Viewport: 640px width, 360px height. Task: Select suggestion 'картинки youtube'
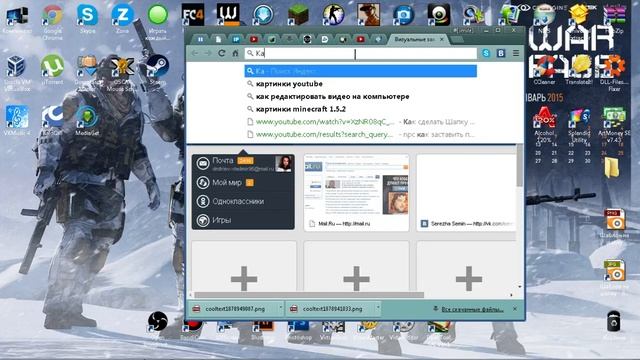click(x=361, y=84)
